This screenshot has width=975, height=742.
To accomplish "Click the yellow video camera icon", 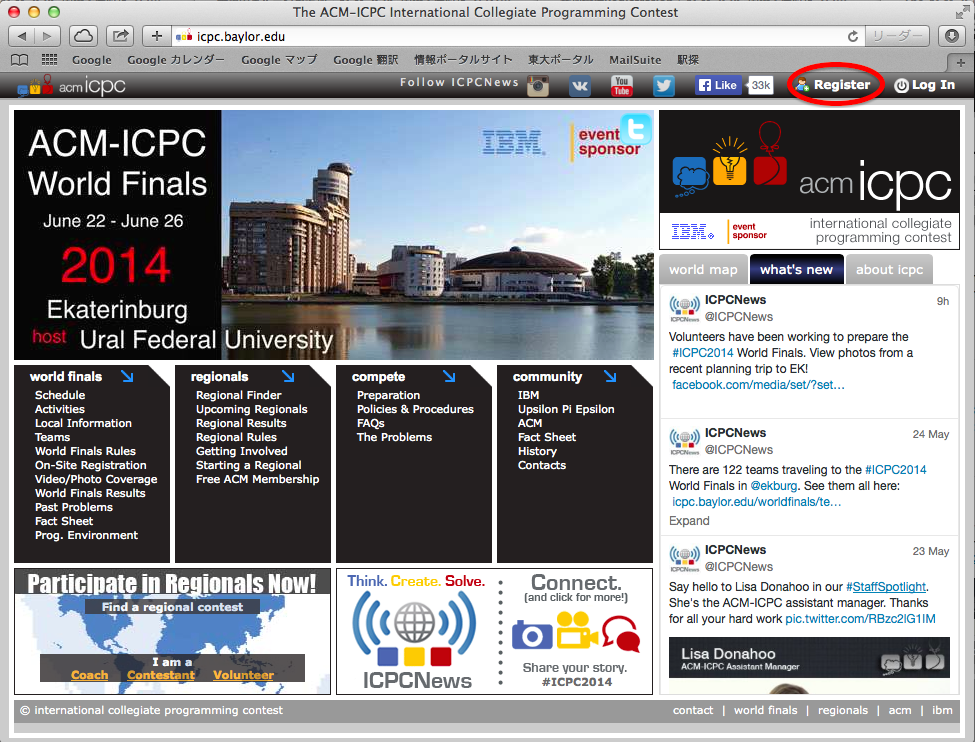I will click(x=576, y=631).
